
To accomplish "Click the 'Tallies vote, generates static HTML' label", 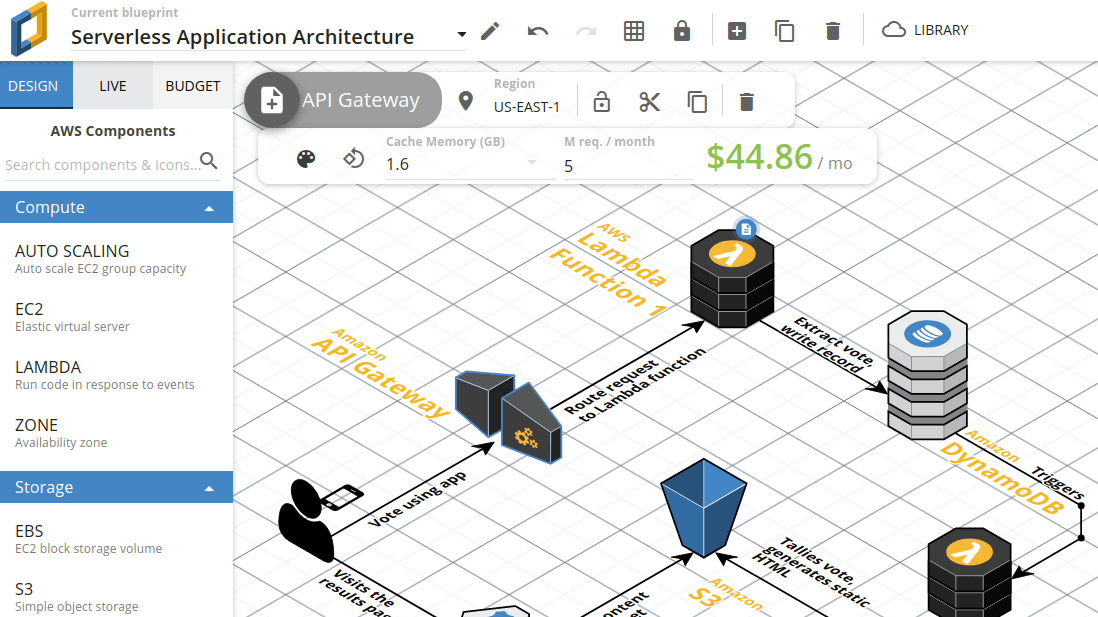I will point(812,572).
